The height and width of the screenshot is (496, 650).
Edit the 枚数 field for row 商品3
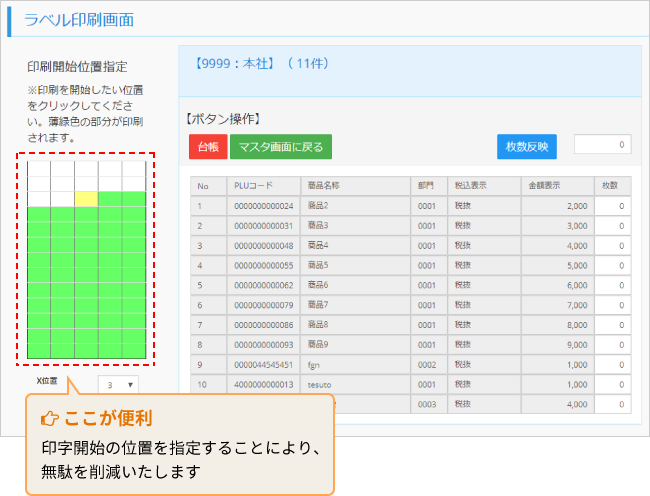click(613, 226)
